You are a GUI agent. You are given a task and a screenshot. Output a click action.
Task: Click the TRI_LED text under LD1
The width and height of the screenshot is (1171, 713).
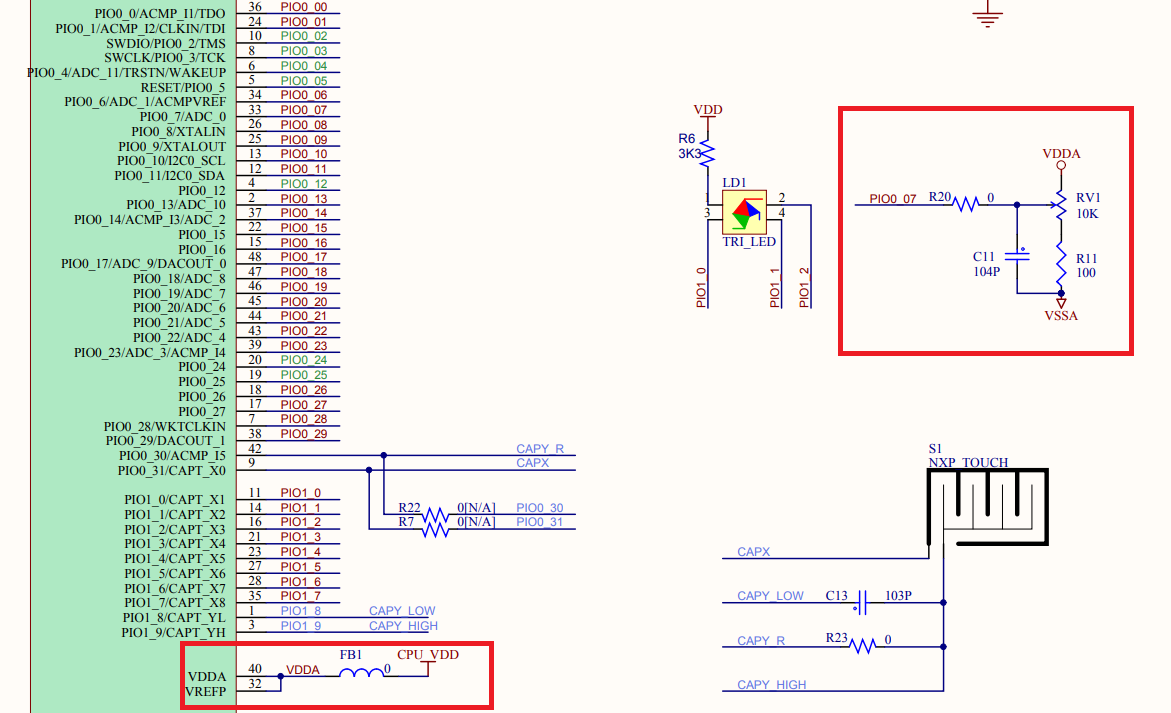pos(749,242)
